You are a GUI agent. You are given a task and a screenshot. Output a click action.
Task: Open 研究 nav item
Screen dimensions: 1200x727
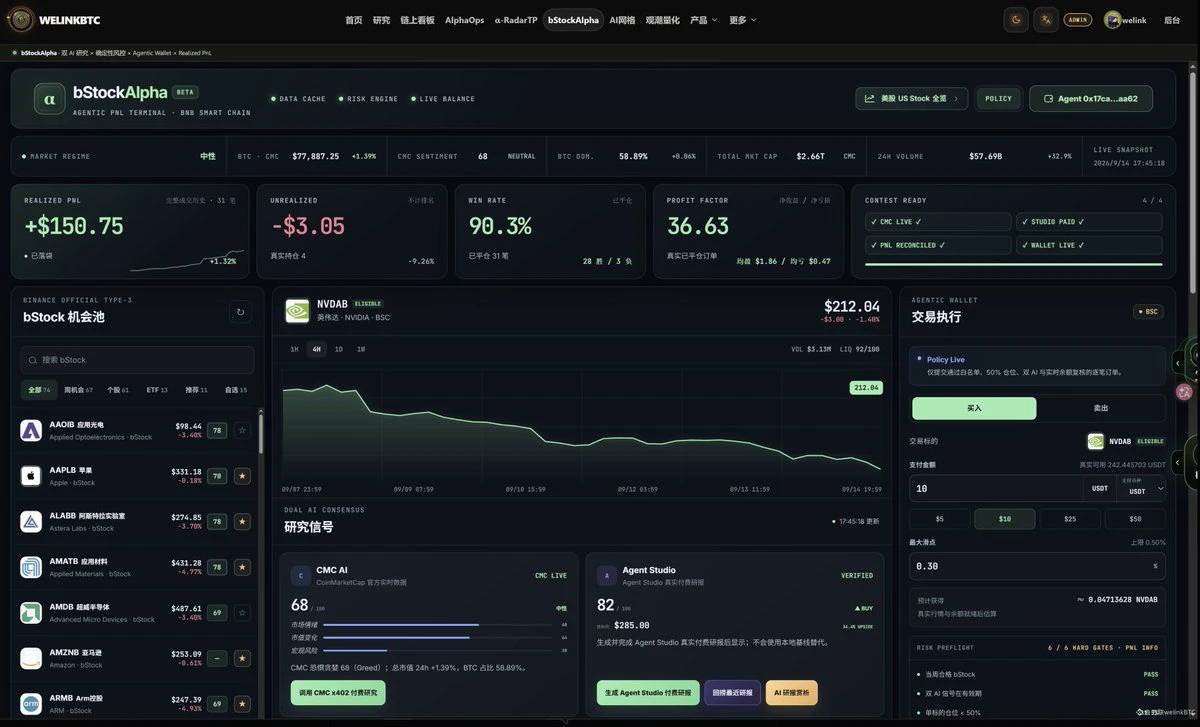tap(381, 20)
